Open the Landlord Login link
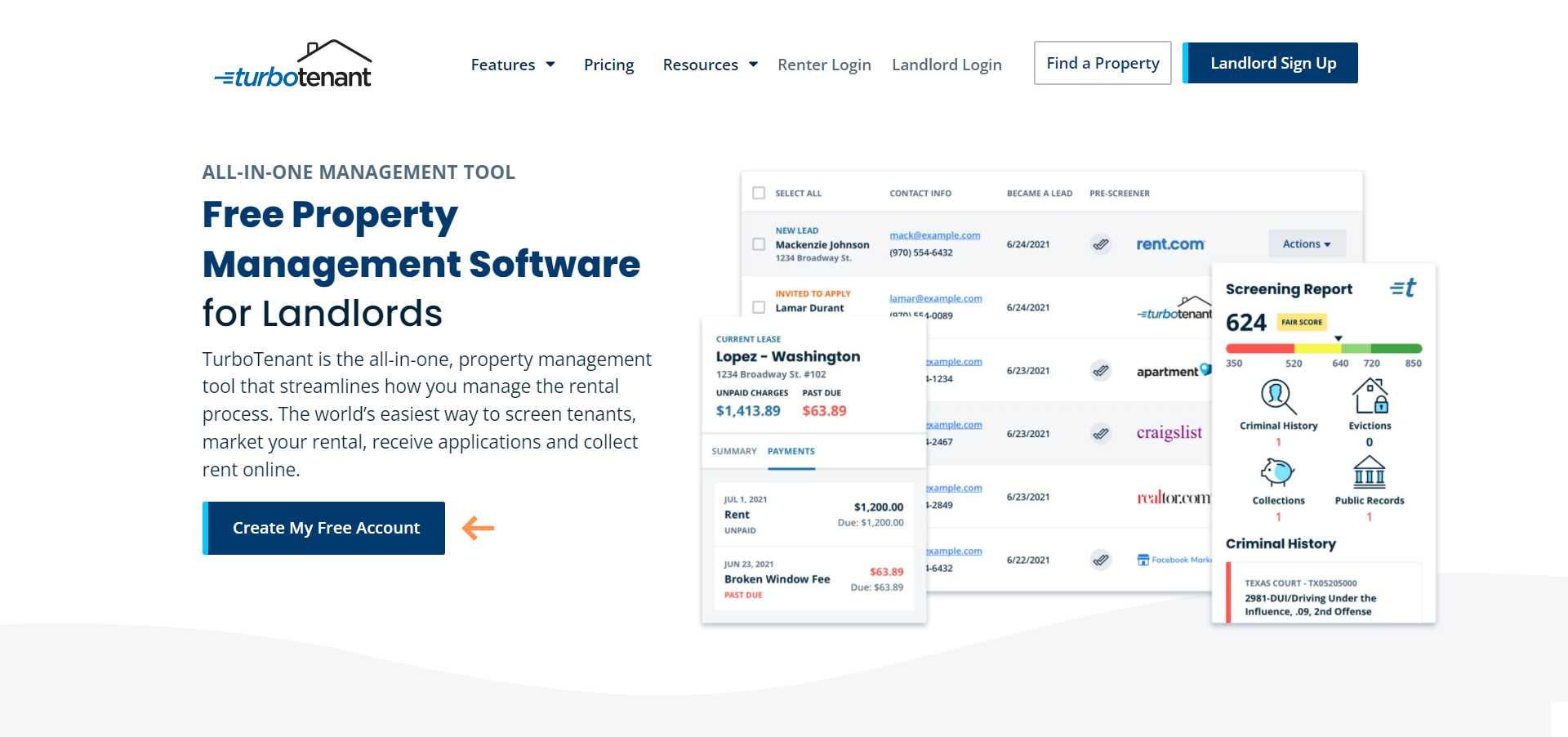The height and width of the screenshot is (737, 1568). coord(947,65)
